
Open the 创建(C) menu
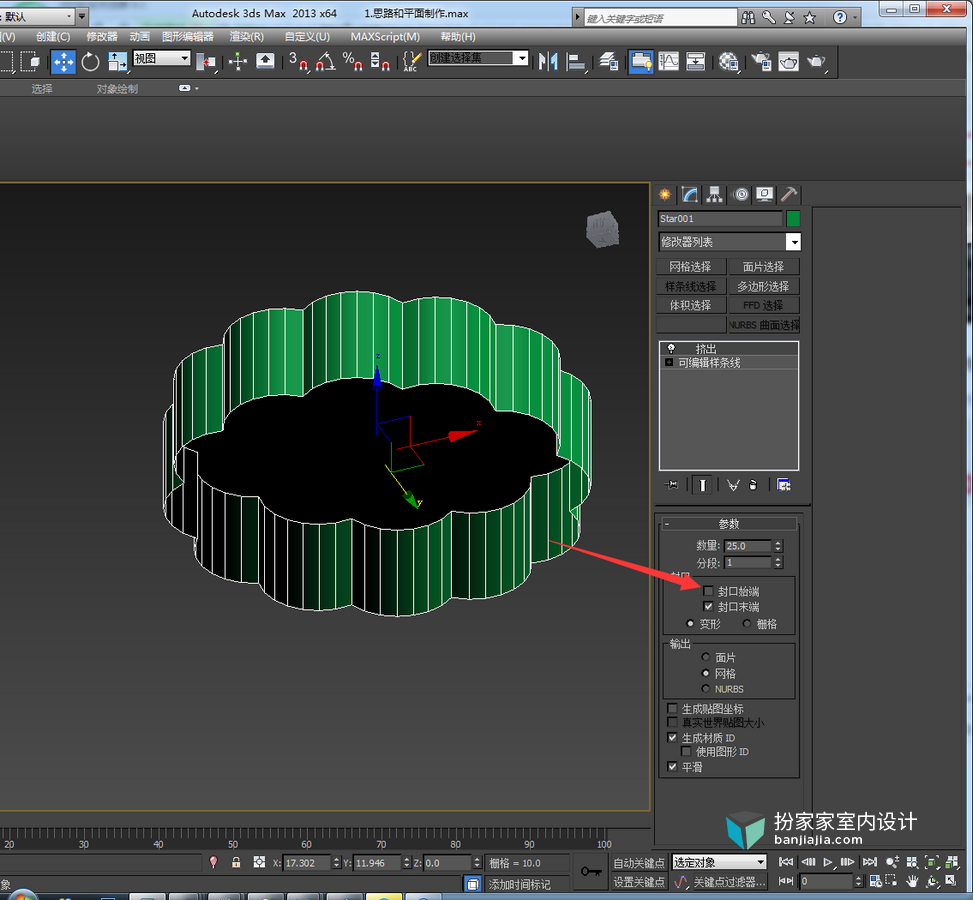click(x=53, y=37)
